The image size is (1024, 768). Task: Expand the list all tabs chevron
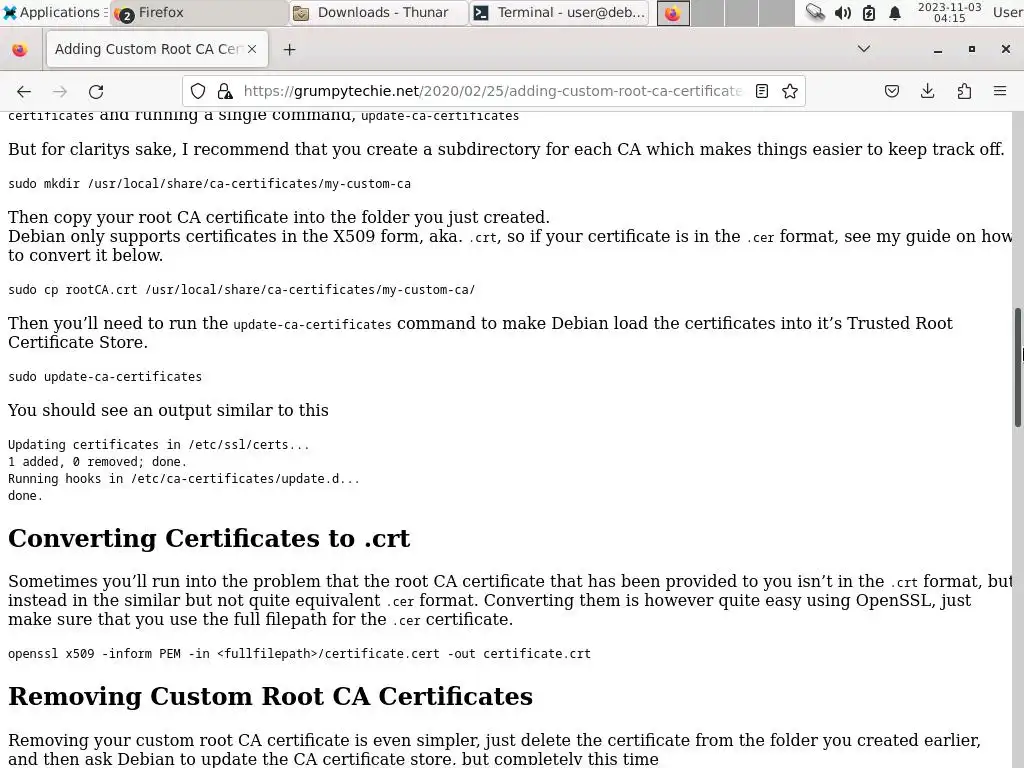(x=863, y=49)
